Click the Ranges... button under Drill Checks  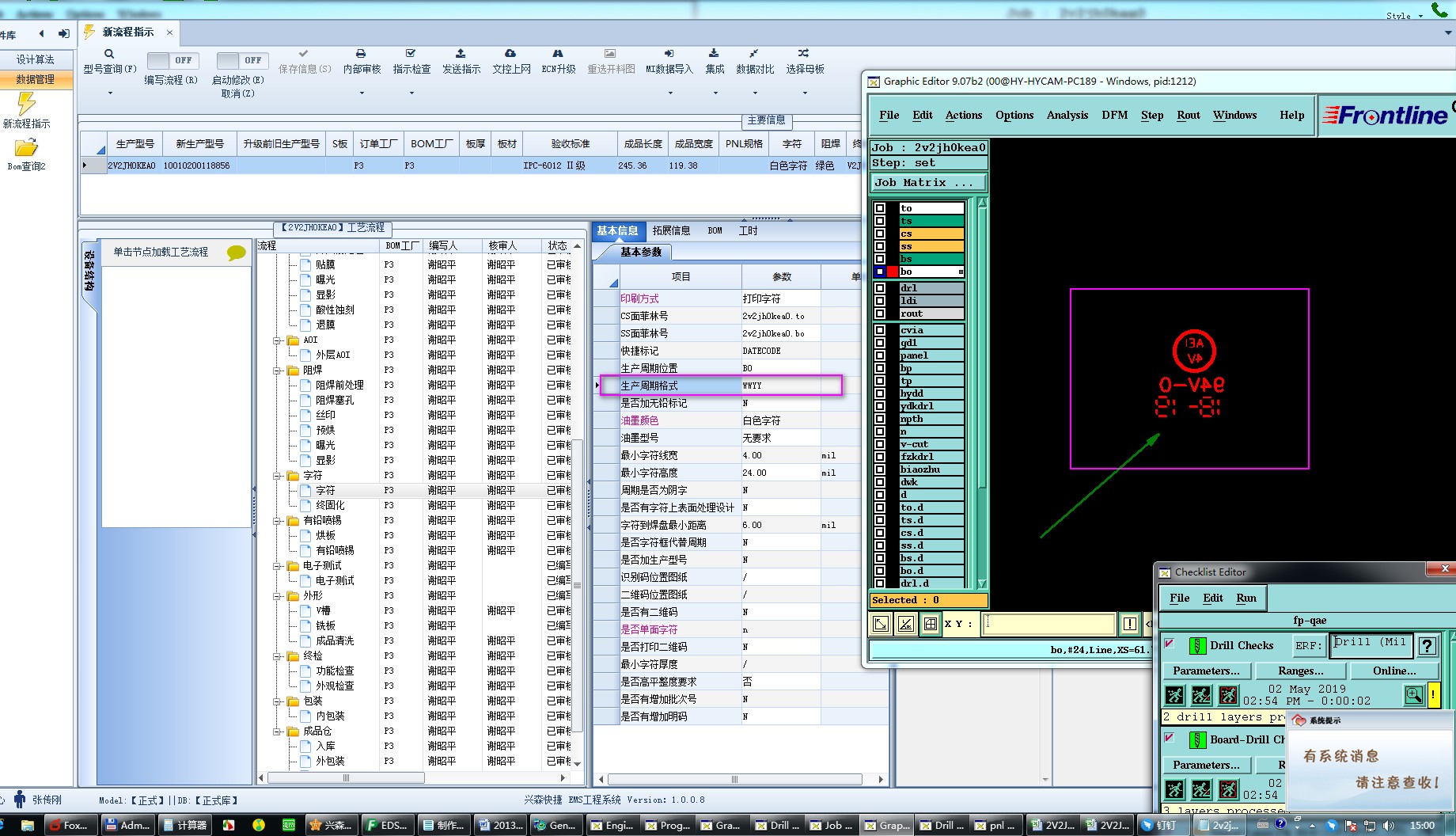pos(1300,671)
